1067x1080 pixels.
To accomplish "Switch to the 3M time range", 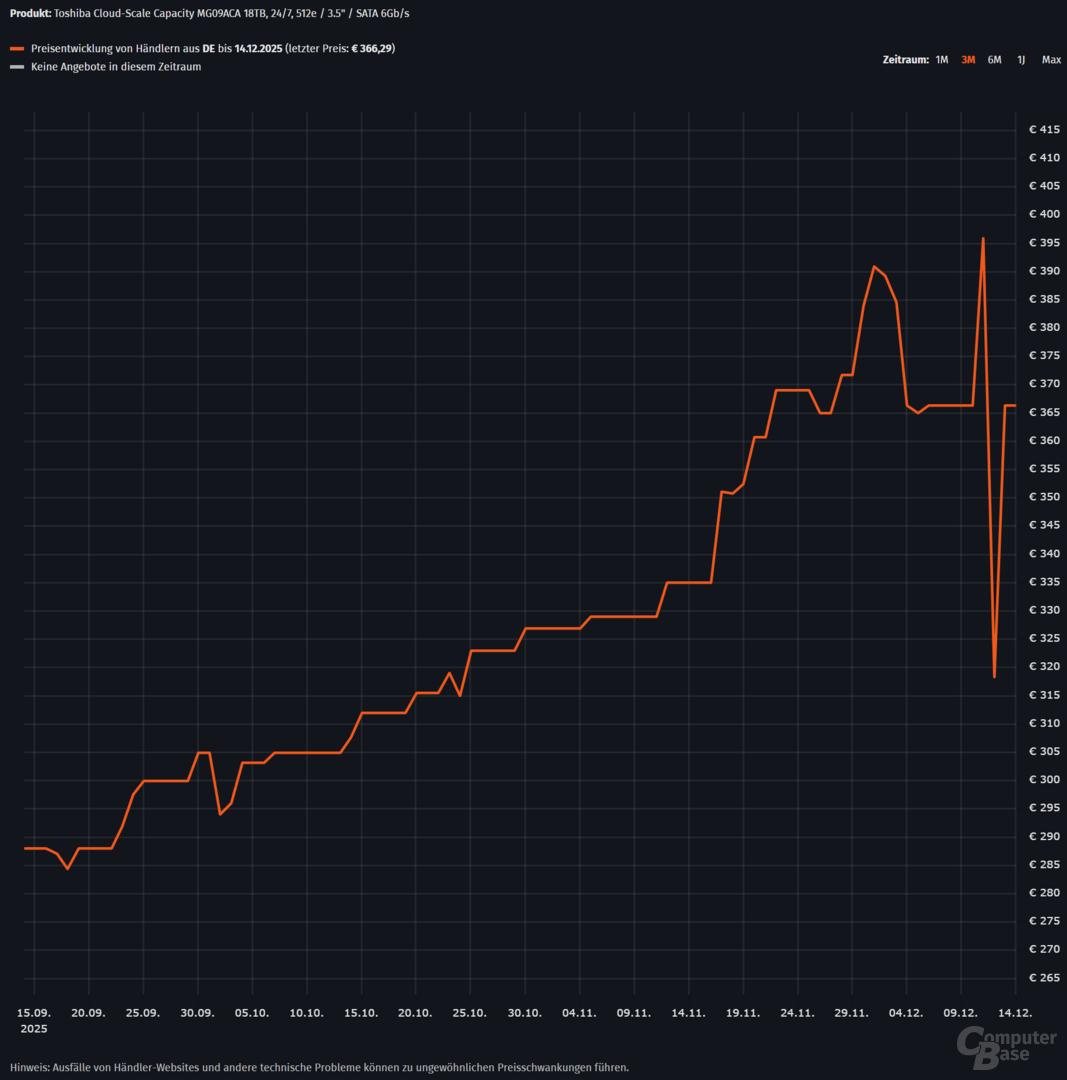I will pos(967,60).
